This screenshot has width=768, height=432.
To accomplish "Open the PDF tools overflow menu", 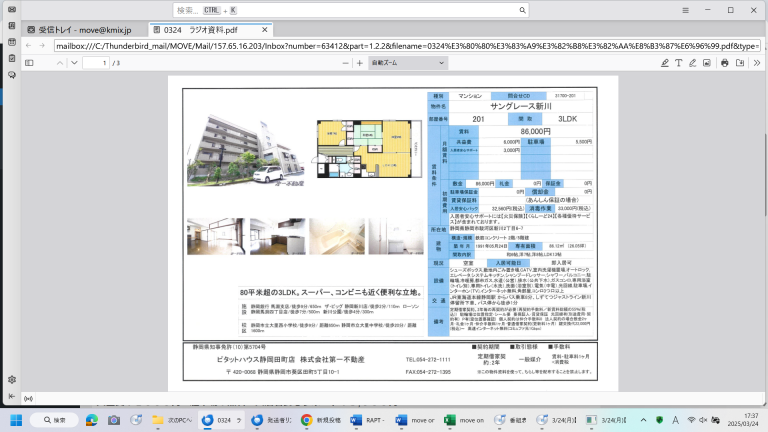I will [756, 62].
